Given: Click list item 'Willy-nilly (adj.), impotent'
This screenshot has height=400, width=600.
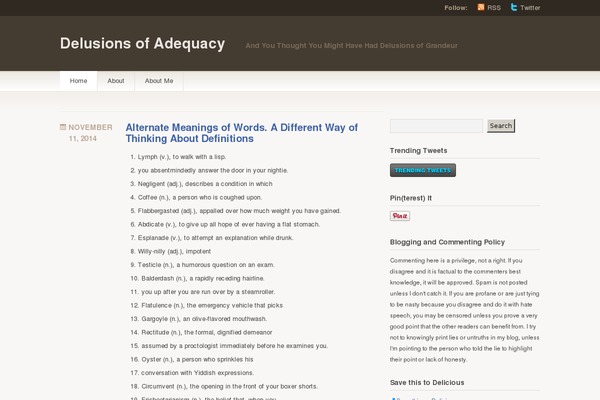Looking at the screenshot, I should [174, 251].
